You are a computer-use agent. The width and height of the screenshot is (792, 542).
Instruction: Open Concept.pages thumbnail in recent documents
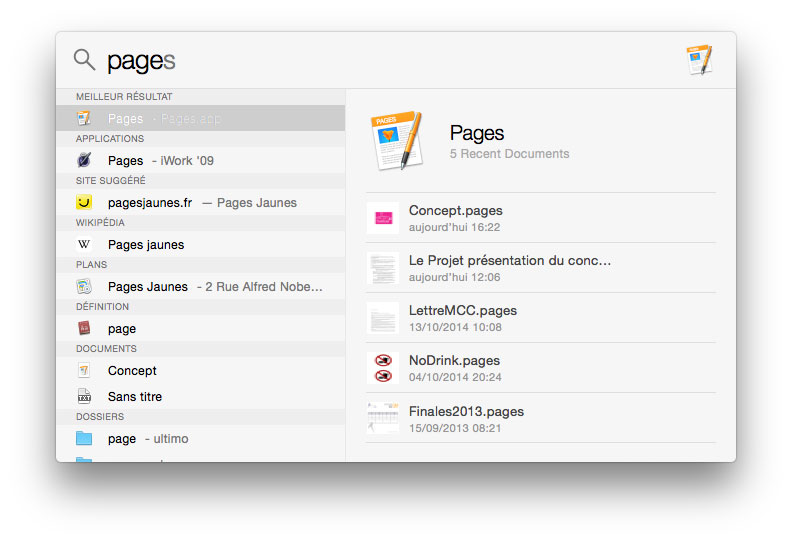[383, 218]
